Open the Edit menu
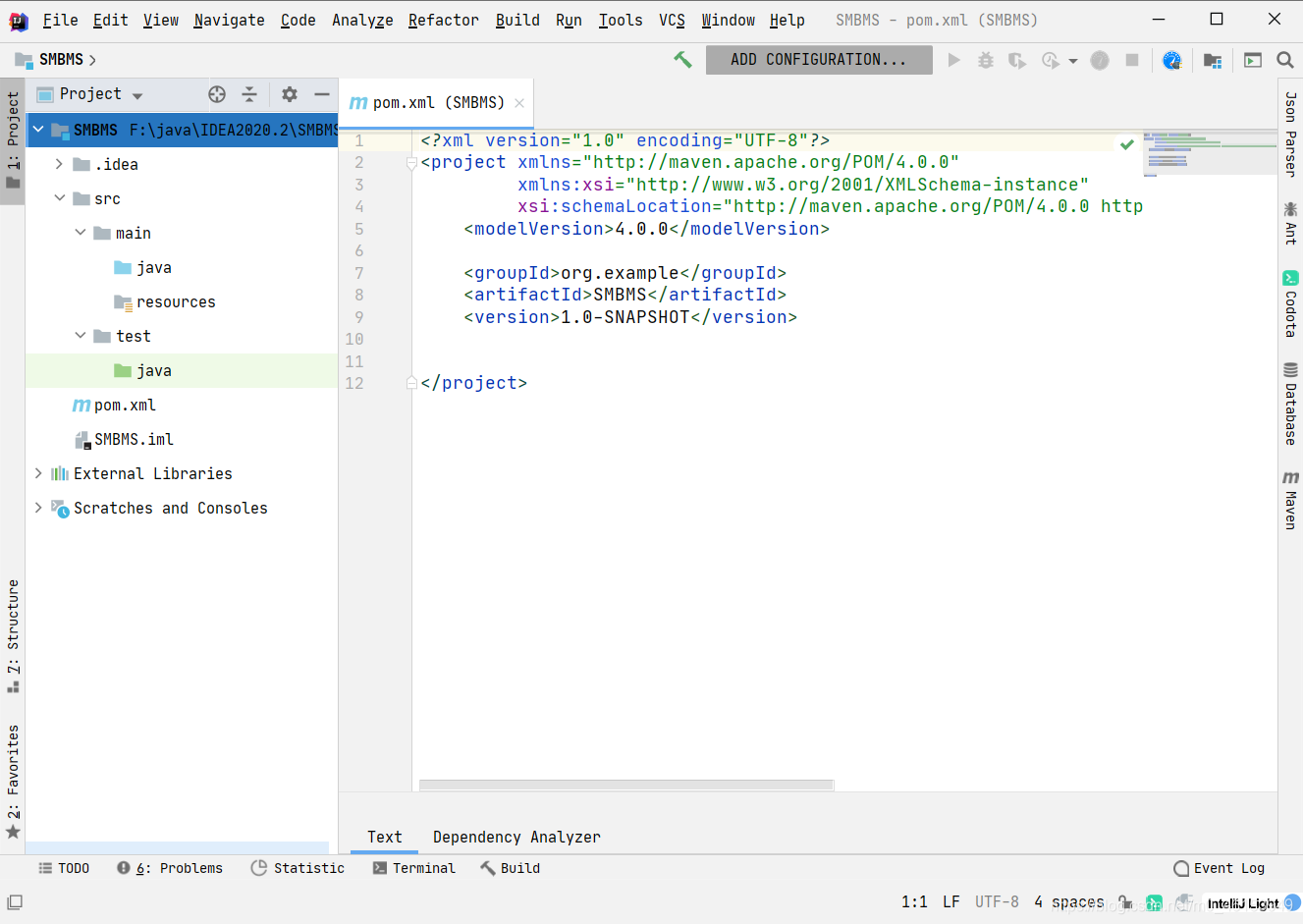This screenshot has width=1303, height=924. coord(110,20)
